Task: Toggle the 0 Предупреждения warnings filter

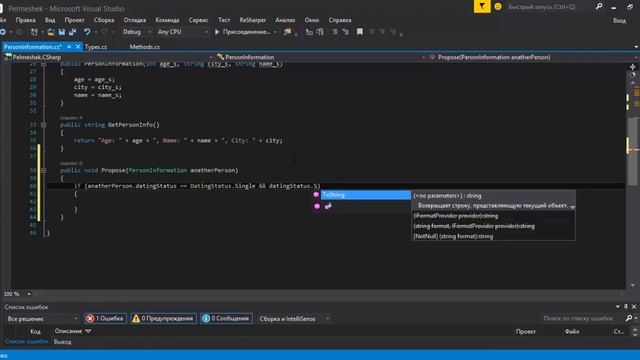Action: (163, 318)
